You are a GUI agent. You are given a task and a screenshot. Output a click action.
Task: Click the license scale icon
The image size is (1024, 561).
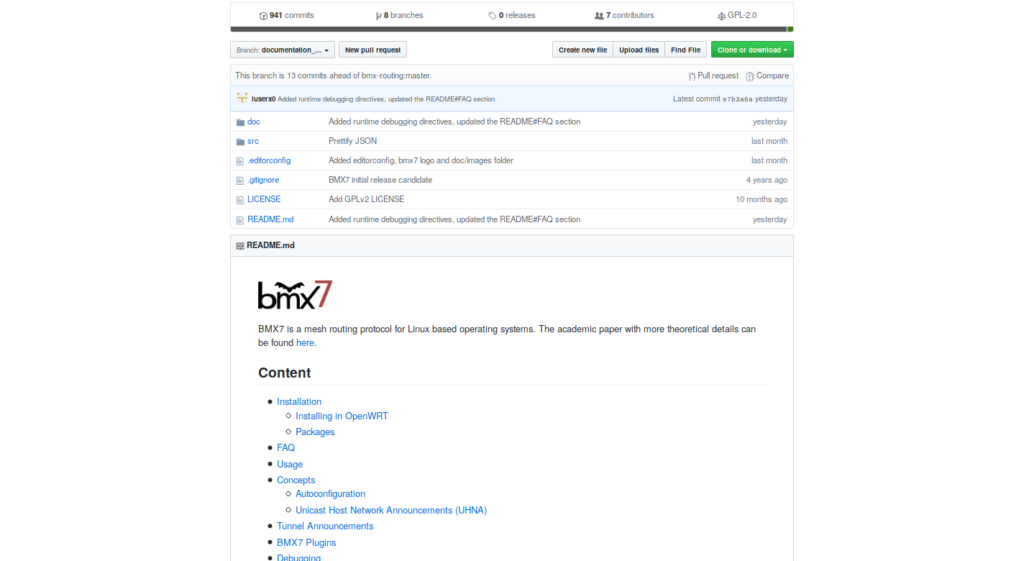(722, 16)
